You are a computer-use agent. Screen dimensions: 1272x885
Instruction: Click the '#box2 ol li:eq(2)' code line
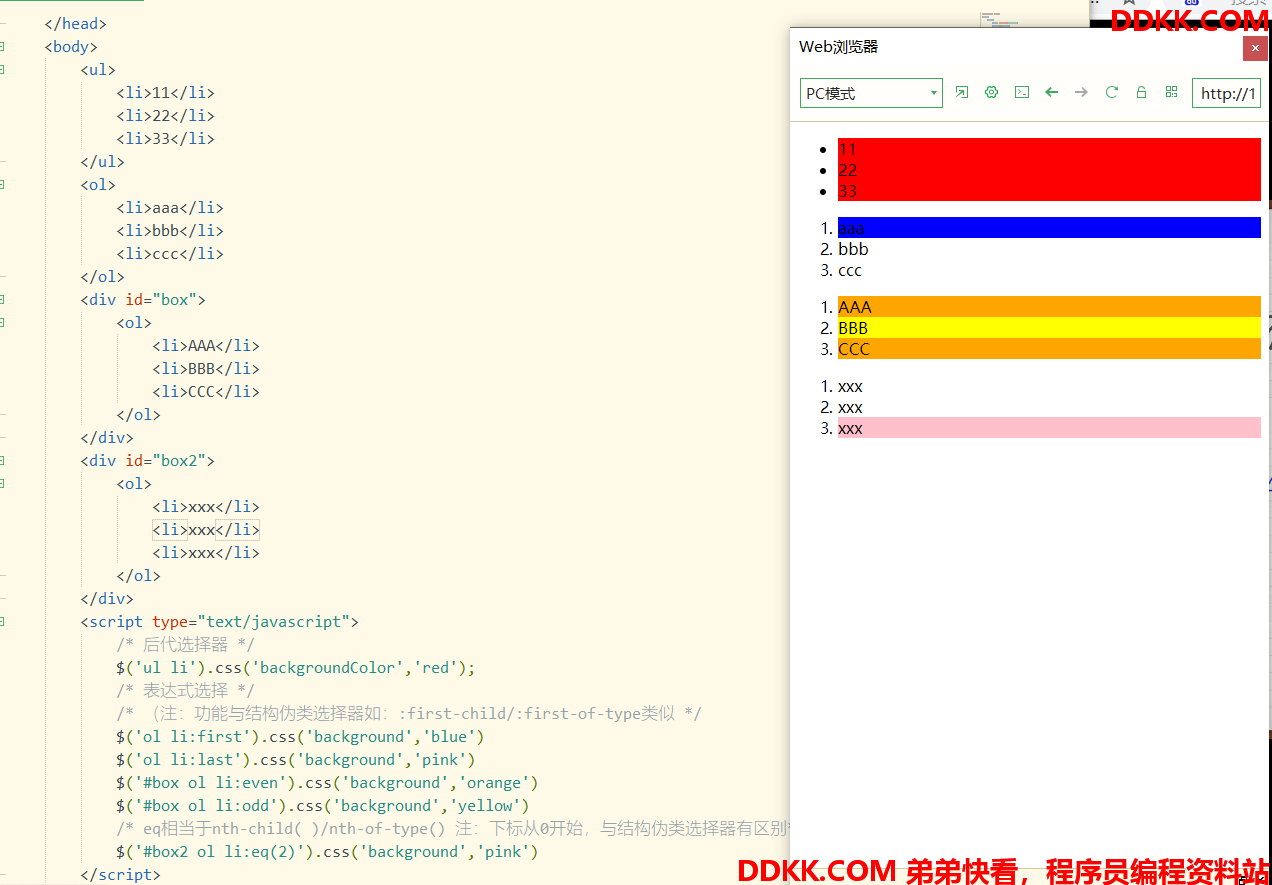click(327, 852)
